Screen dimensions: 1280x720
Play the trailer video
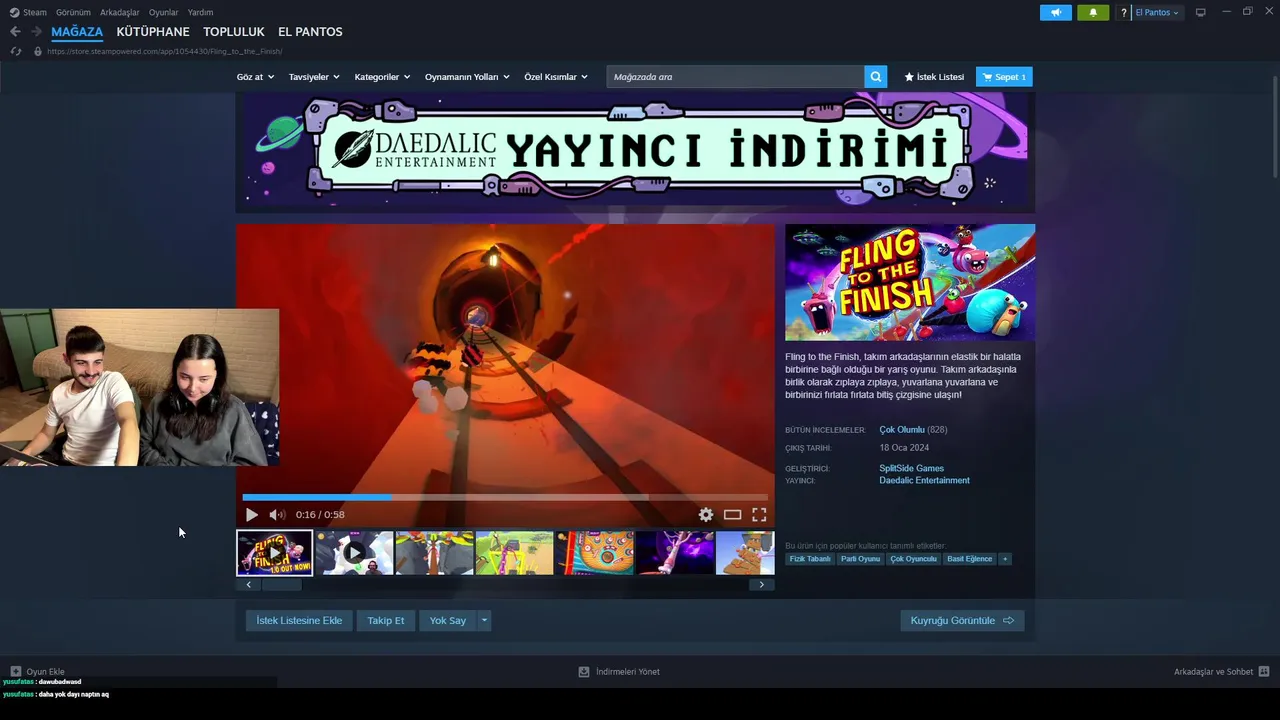[x=251, y=515]
